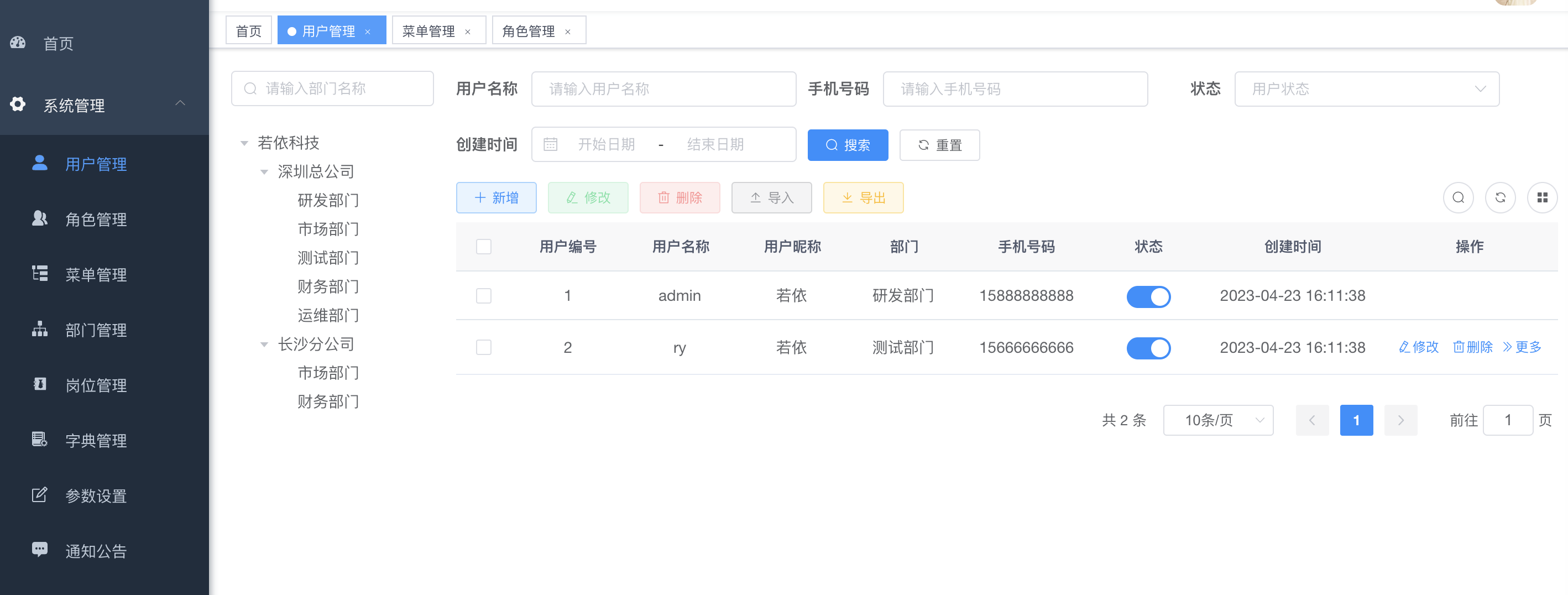Image resolution: width=1568 pixels, height=595 pixels.
Task: Click the dictionary icon next to 字典管理
Action: click(40, 439)
